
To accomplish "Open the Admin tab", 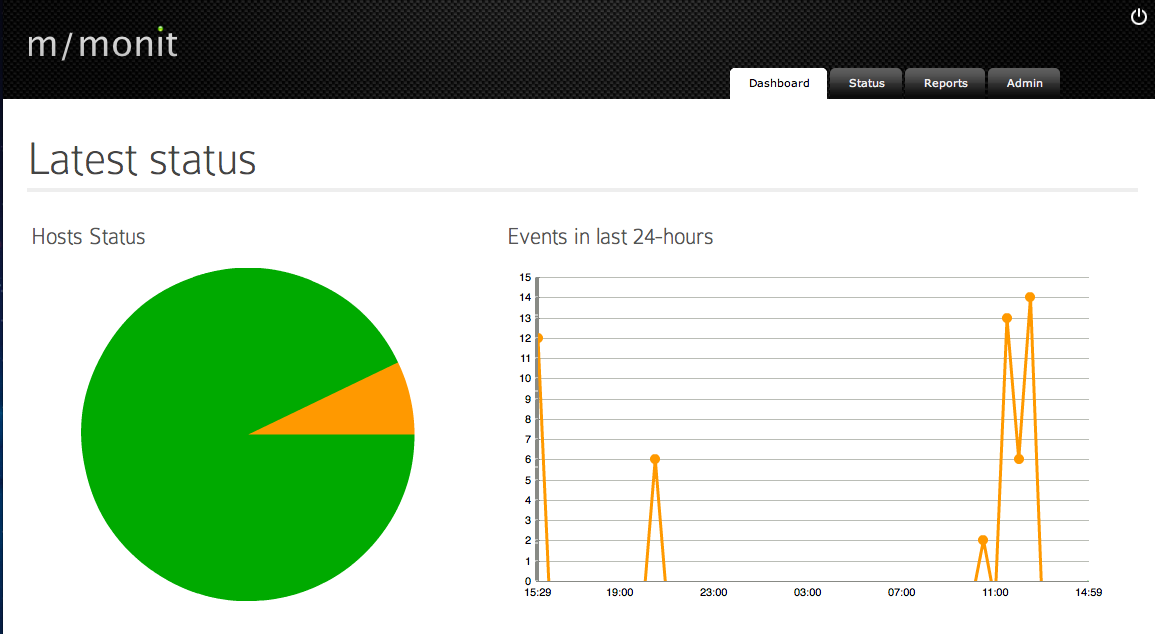I will click(x=1024, y=83).
